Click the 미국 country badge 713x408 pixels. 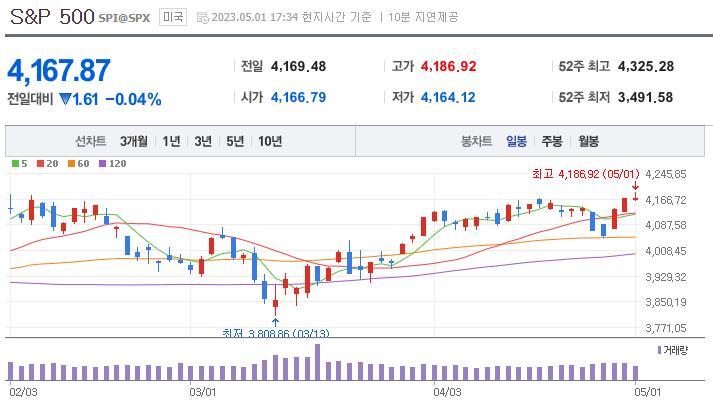point(173,17)
